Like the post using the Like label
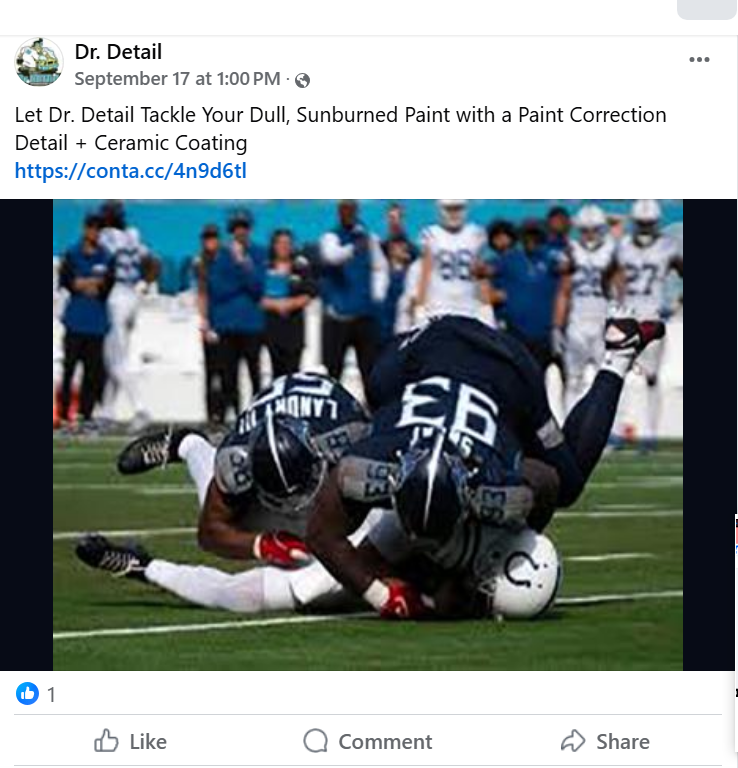The width and height of the screenshot is (738, 768). (x=148, y=742)
